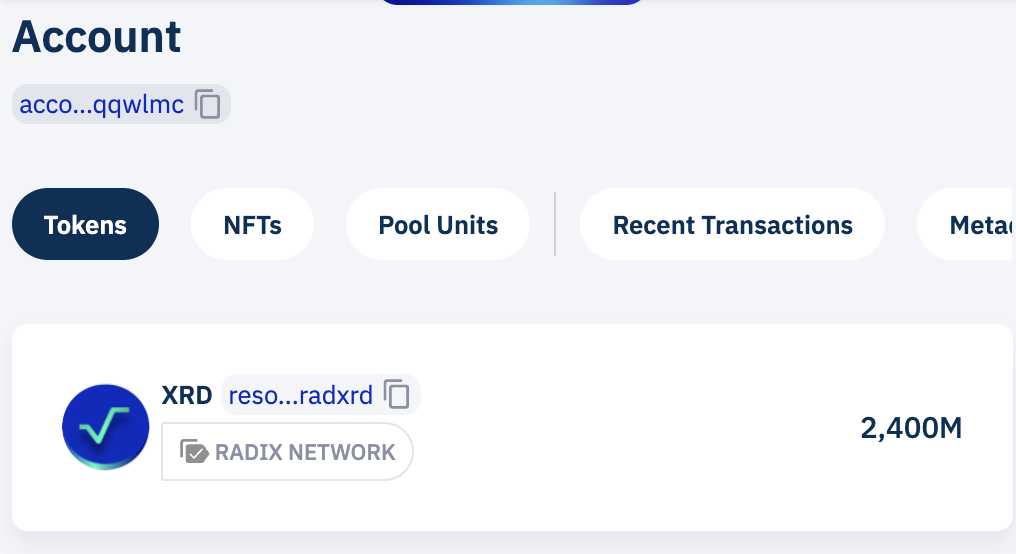Switch to the NFTs tab

click(253, 224)
